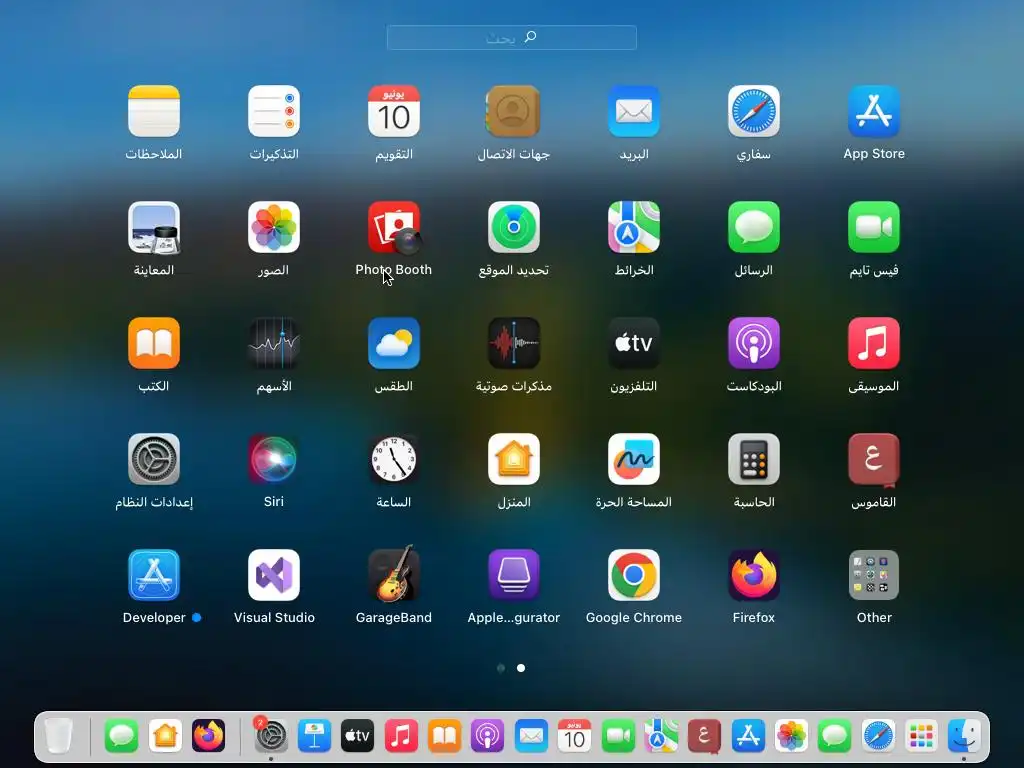Launch Firefox from the Launchpad grid

point(754,575)
